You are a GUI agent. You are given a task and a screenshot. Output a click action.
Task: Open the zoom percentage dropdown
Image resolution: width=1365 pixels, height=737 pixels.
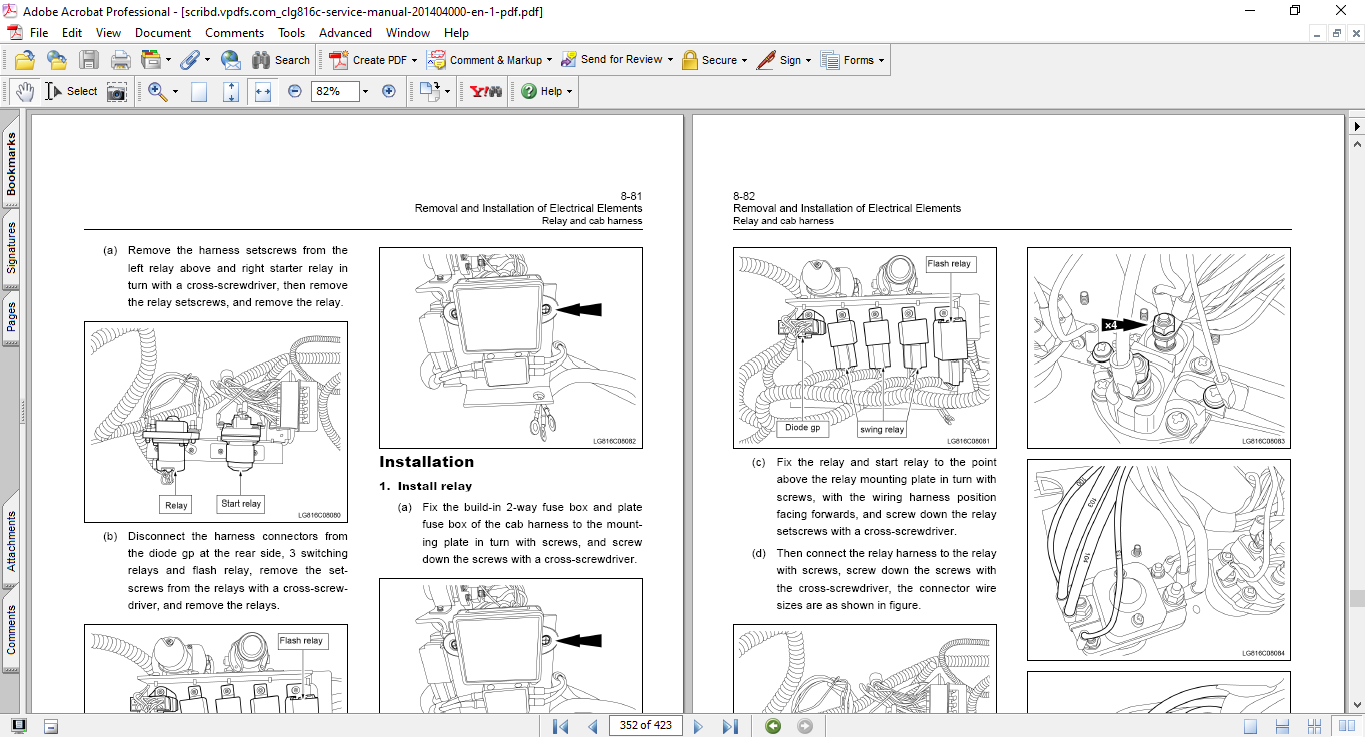365,91
